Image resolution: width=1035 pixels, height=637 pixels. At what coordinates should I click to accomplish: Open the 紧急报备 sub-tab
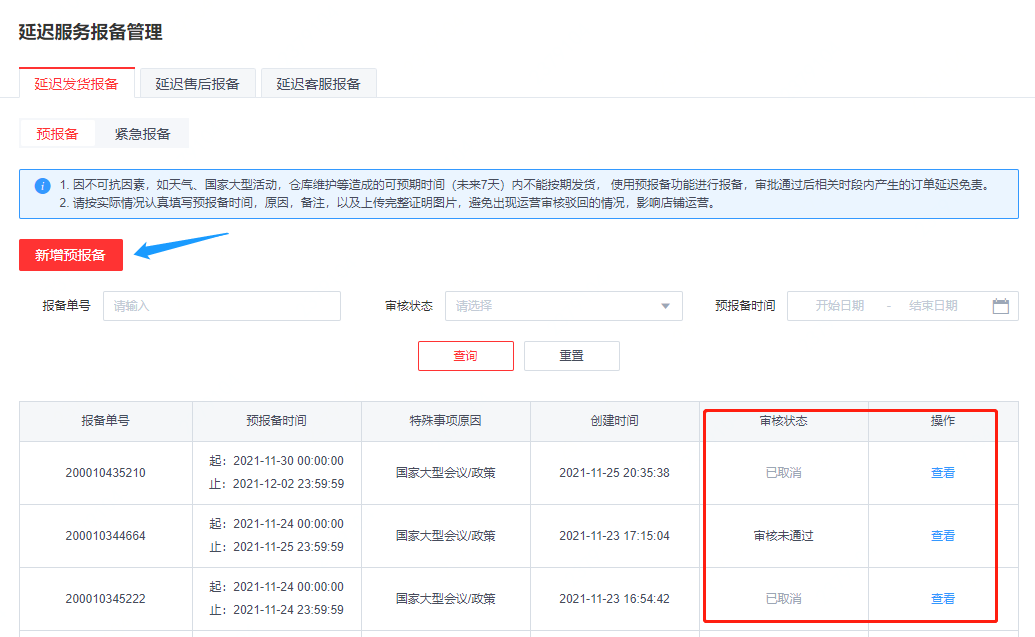tap(142, 134)
